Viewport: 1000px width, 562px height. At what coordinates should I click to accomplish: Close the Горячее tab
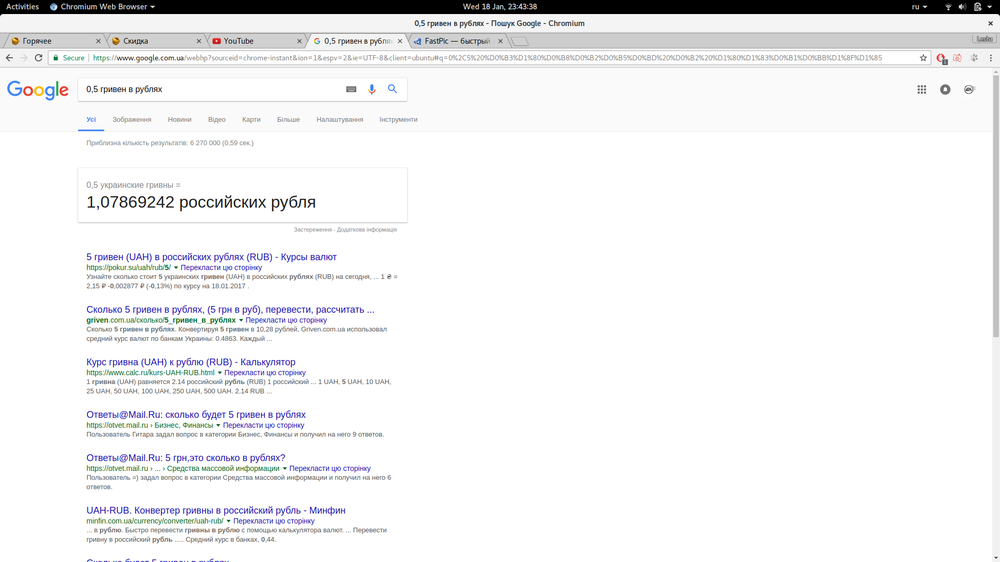click(x=98, y=41)
